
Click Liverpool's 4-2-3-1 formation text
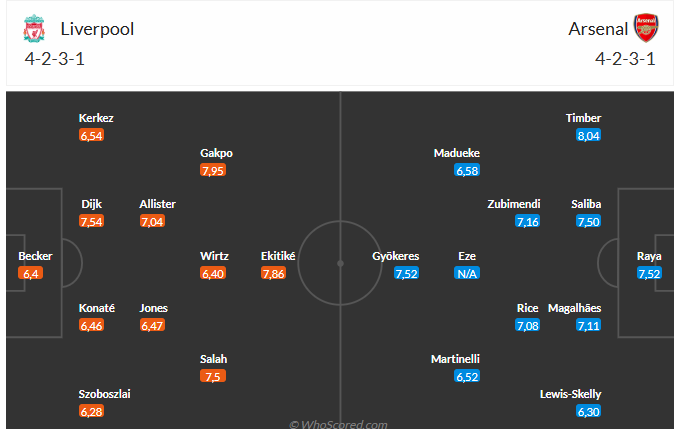(55, 58)
